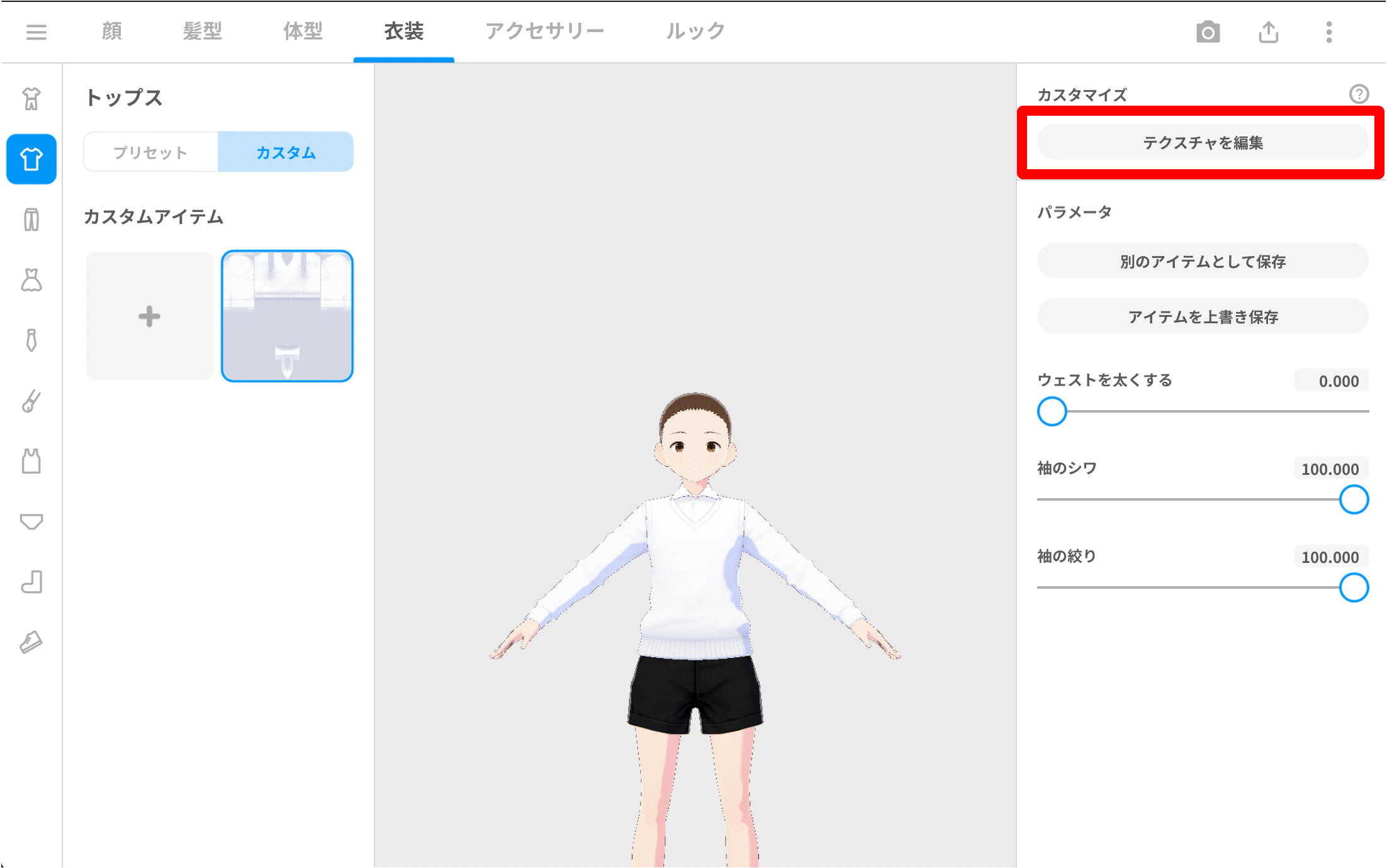1387x868 pixels.
Task: Take a snapshot with the camera icon
Action: click(x=1208, y=32)
